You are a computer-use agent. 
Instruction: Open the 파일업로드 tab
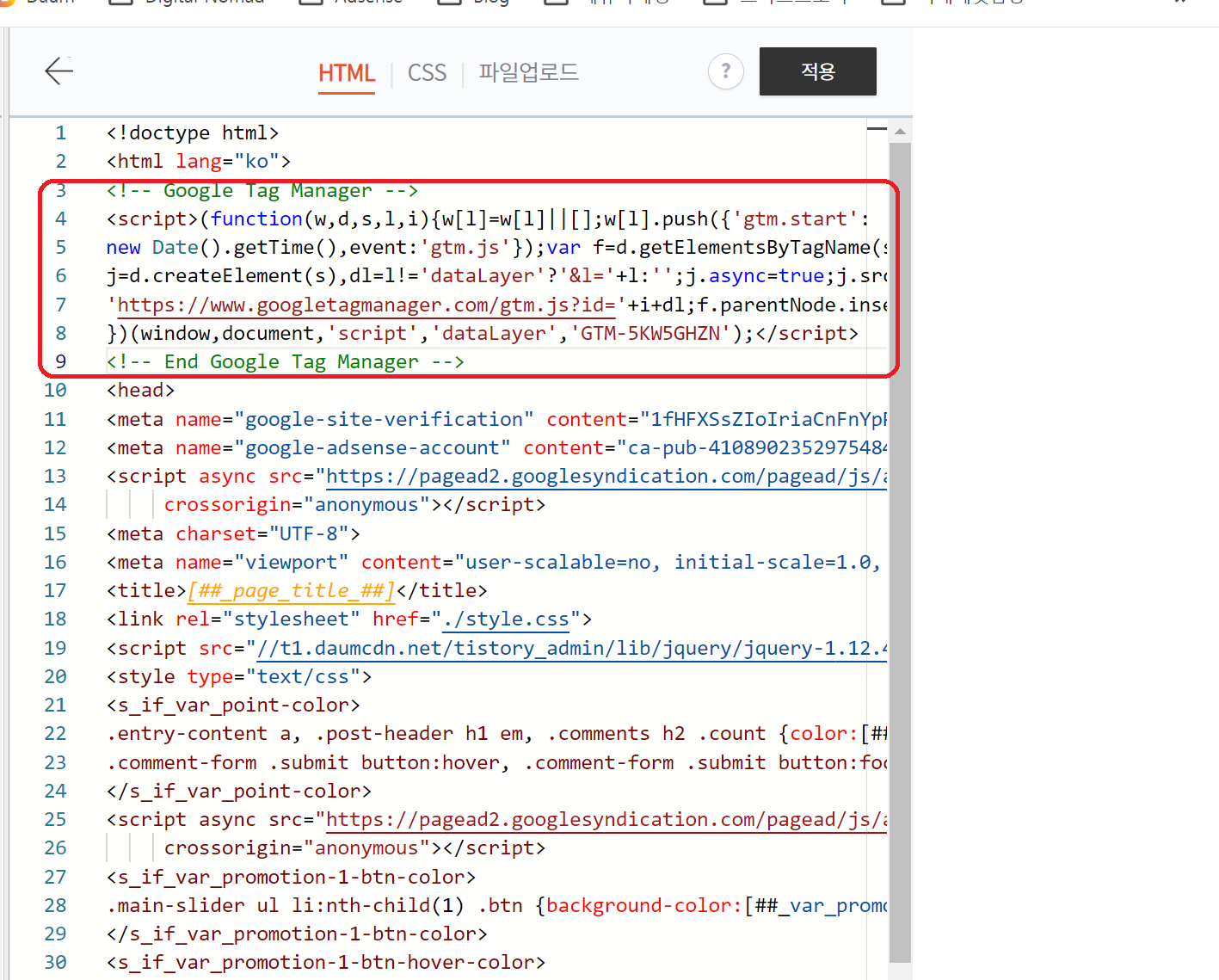[x=528, y=72]
